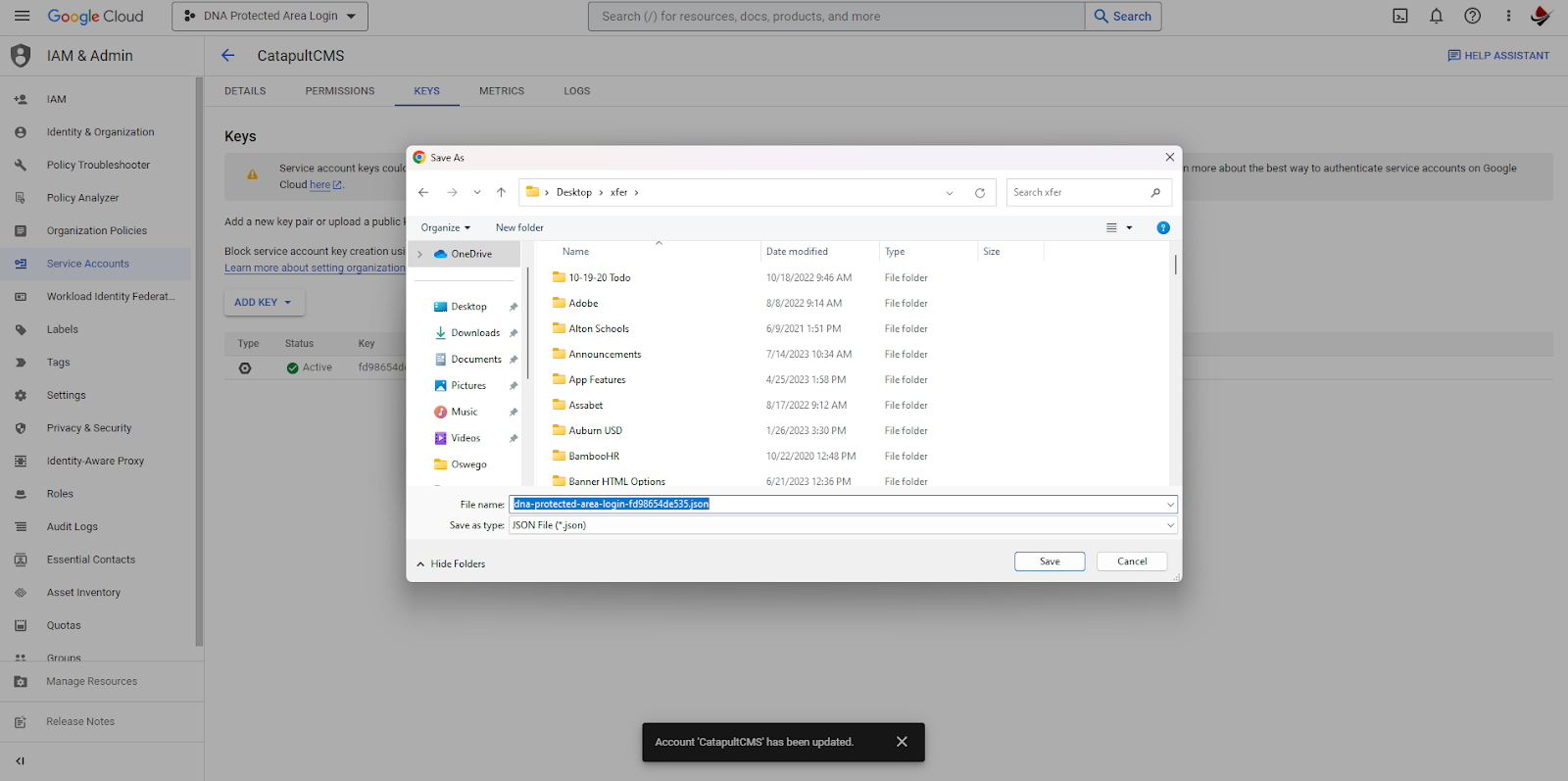This screenshot has width=1568, height=781.
Task: Collapse the sidebar with the bottom arrow icon
Action: coord(21,760)
